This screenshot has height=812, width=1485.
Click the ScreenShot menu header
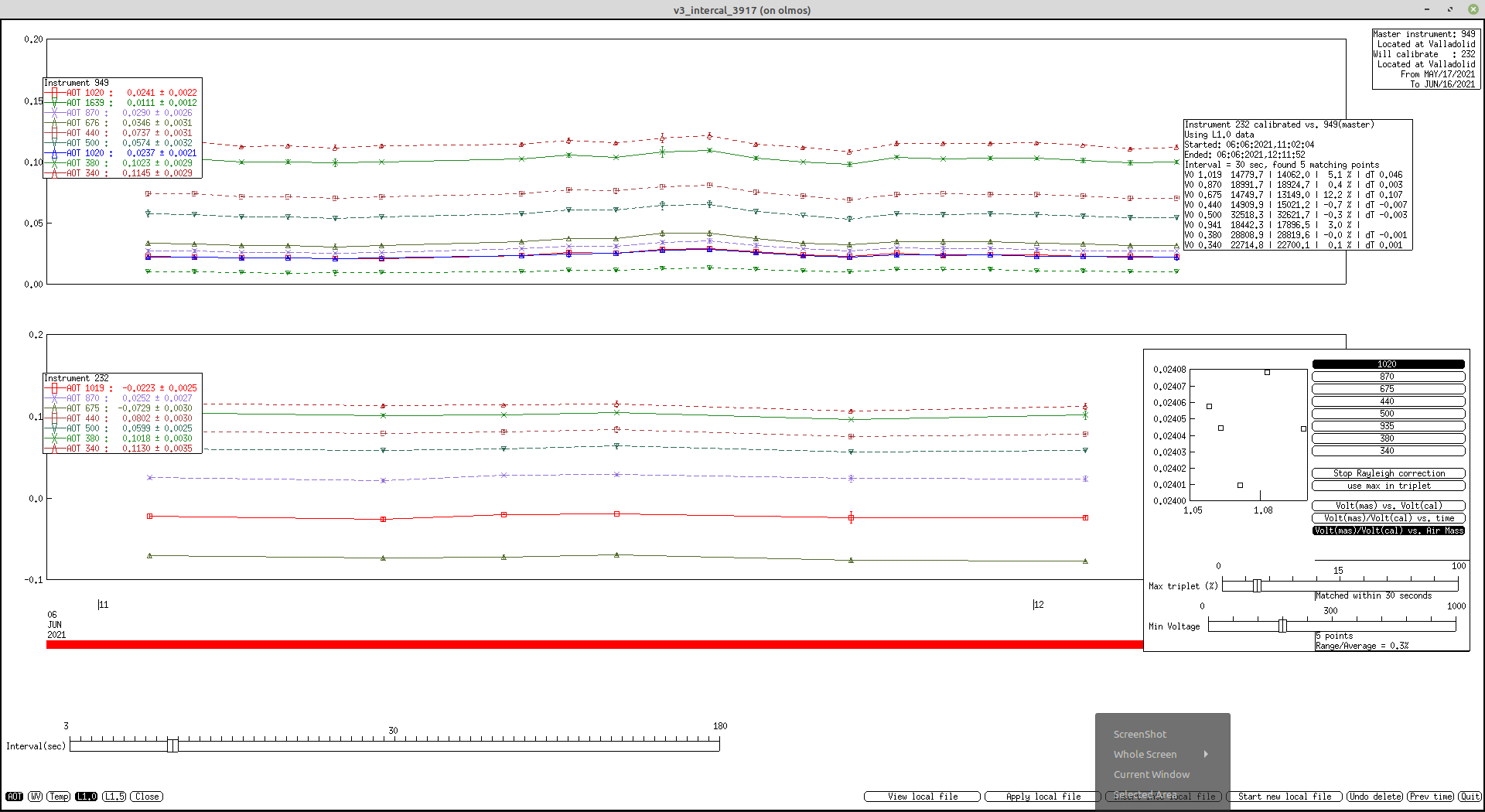tap(1139, 735)
